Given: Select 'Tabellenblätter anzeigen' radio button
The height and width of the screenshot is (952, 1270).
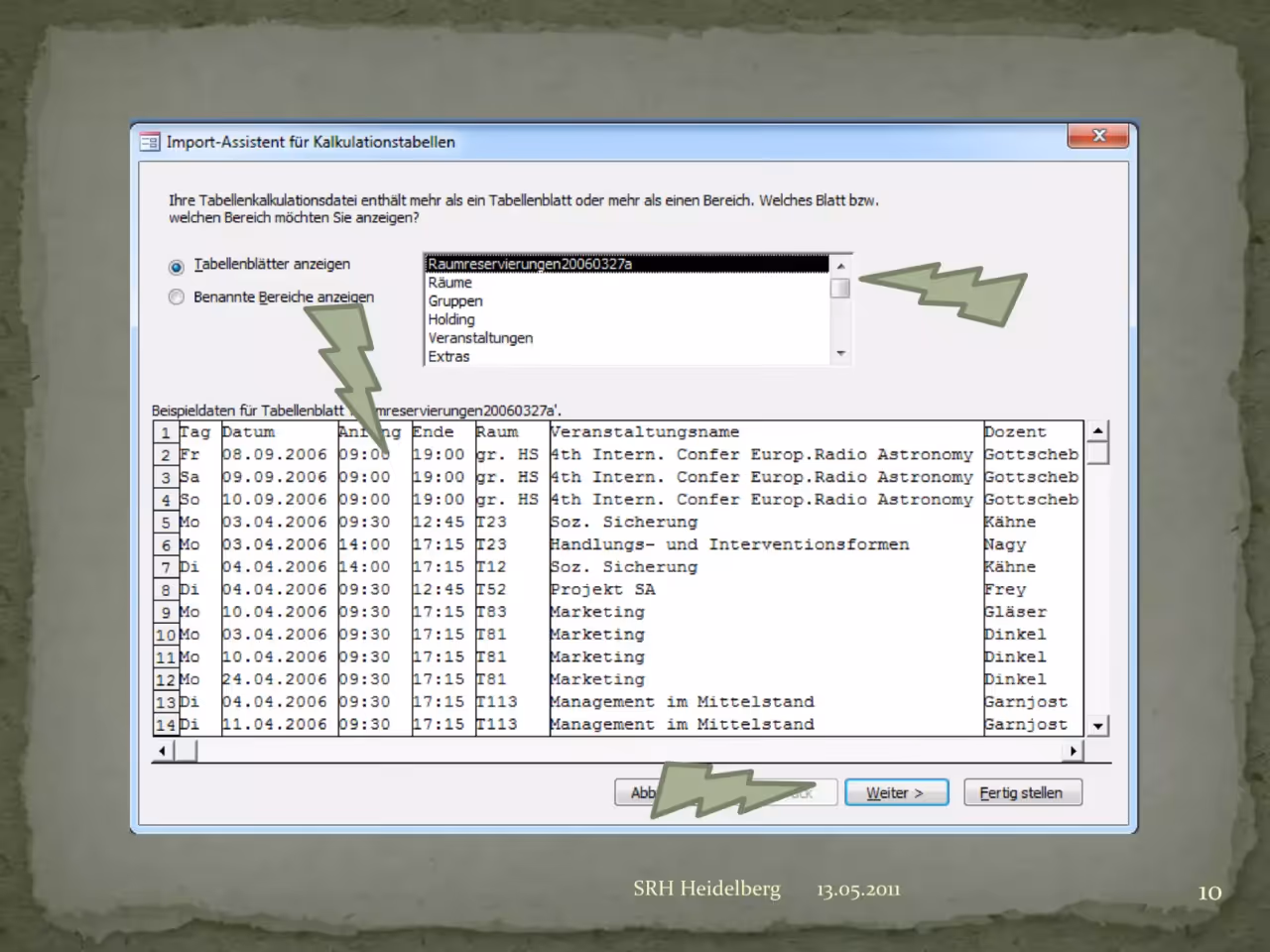Looking at the screenshot, I should coord(177,266).
